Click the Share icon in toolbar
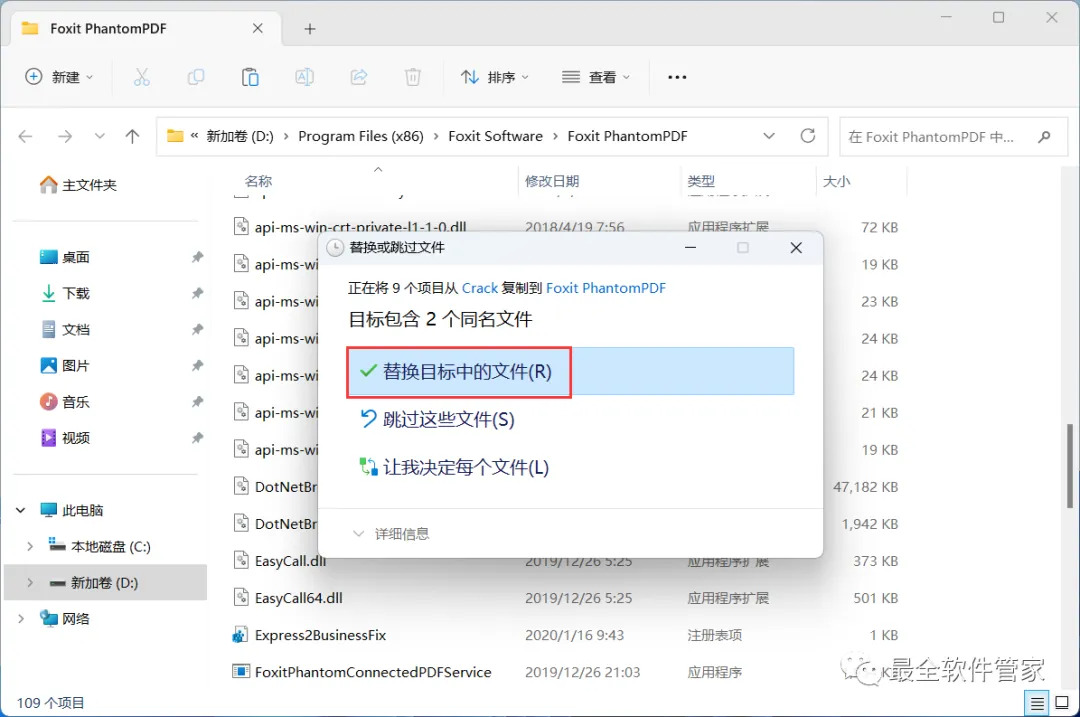The height and width of the screenshot is (717, 1080). click(x=358, y=77)
